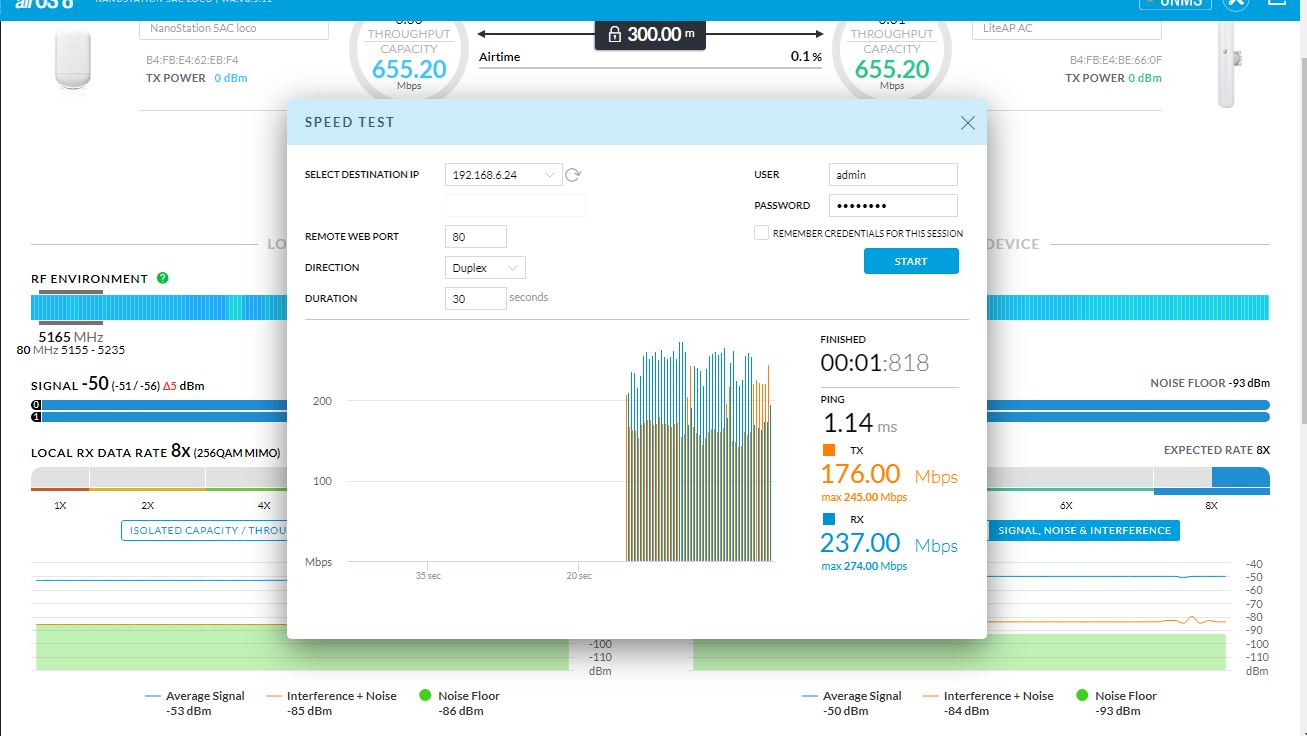Click the max 274.00 Mbps RX text
The width and height of the screenshot is (1307, 736).
(x=864, y=566)
